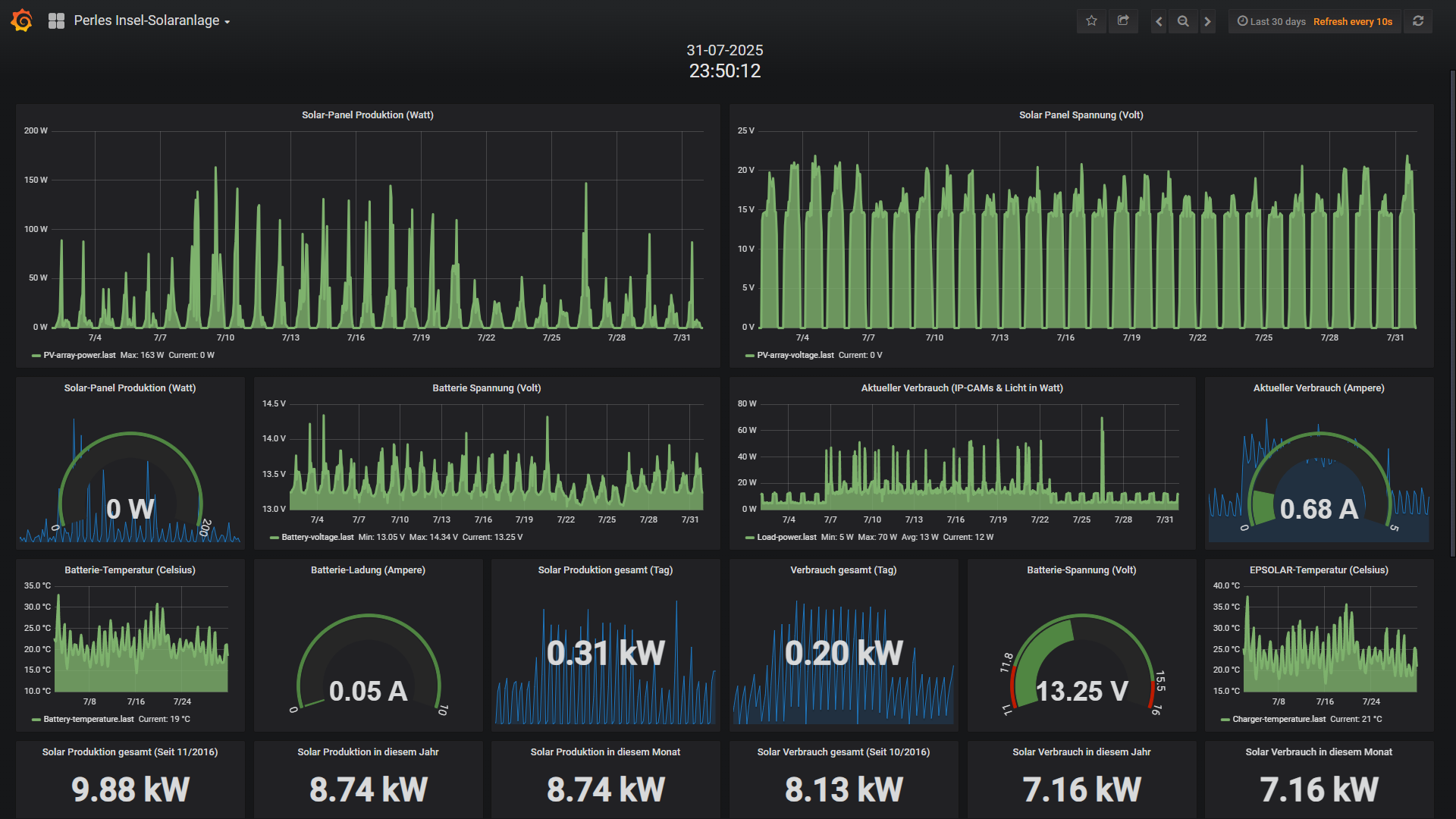Zoom out the time range

click(1183, 21)
